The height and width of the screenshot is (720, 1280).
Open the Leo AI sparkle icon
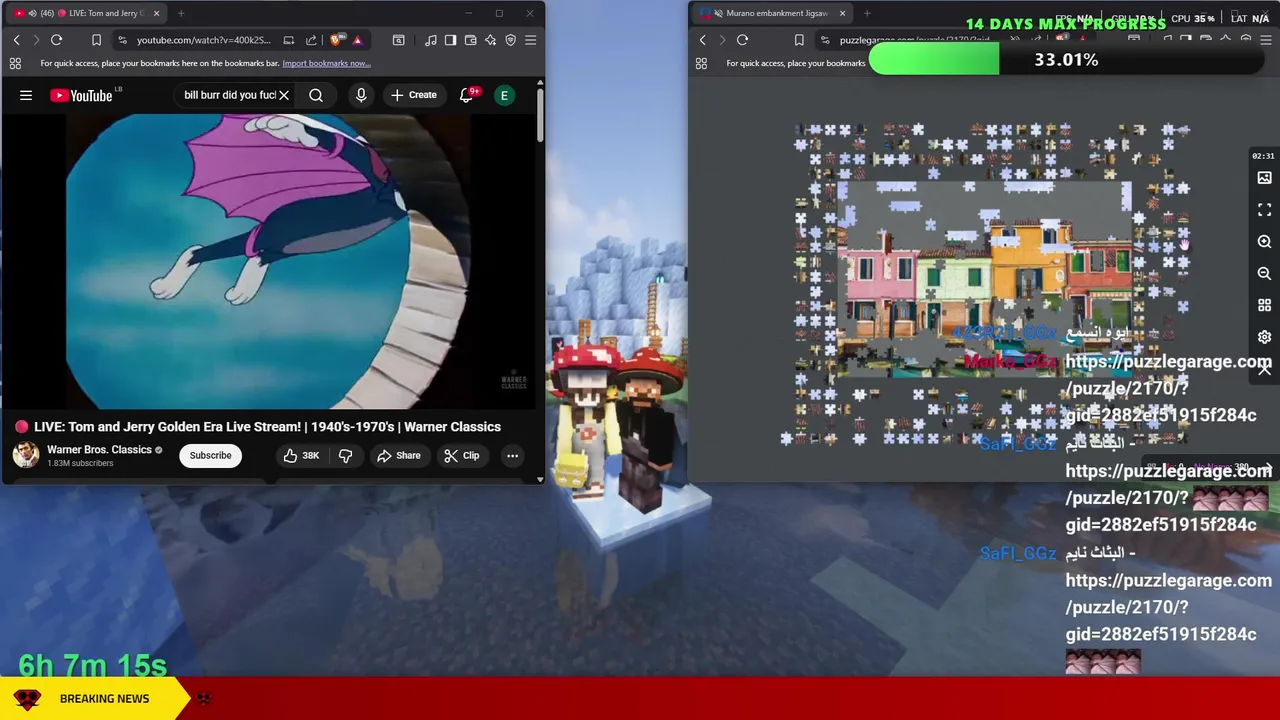point(490,40)
